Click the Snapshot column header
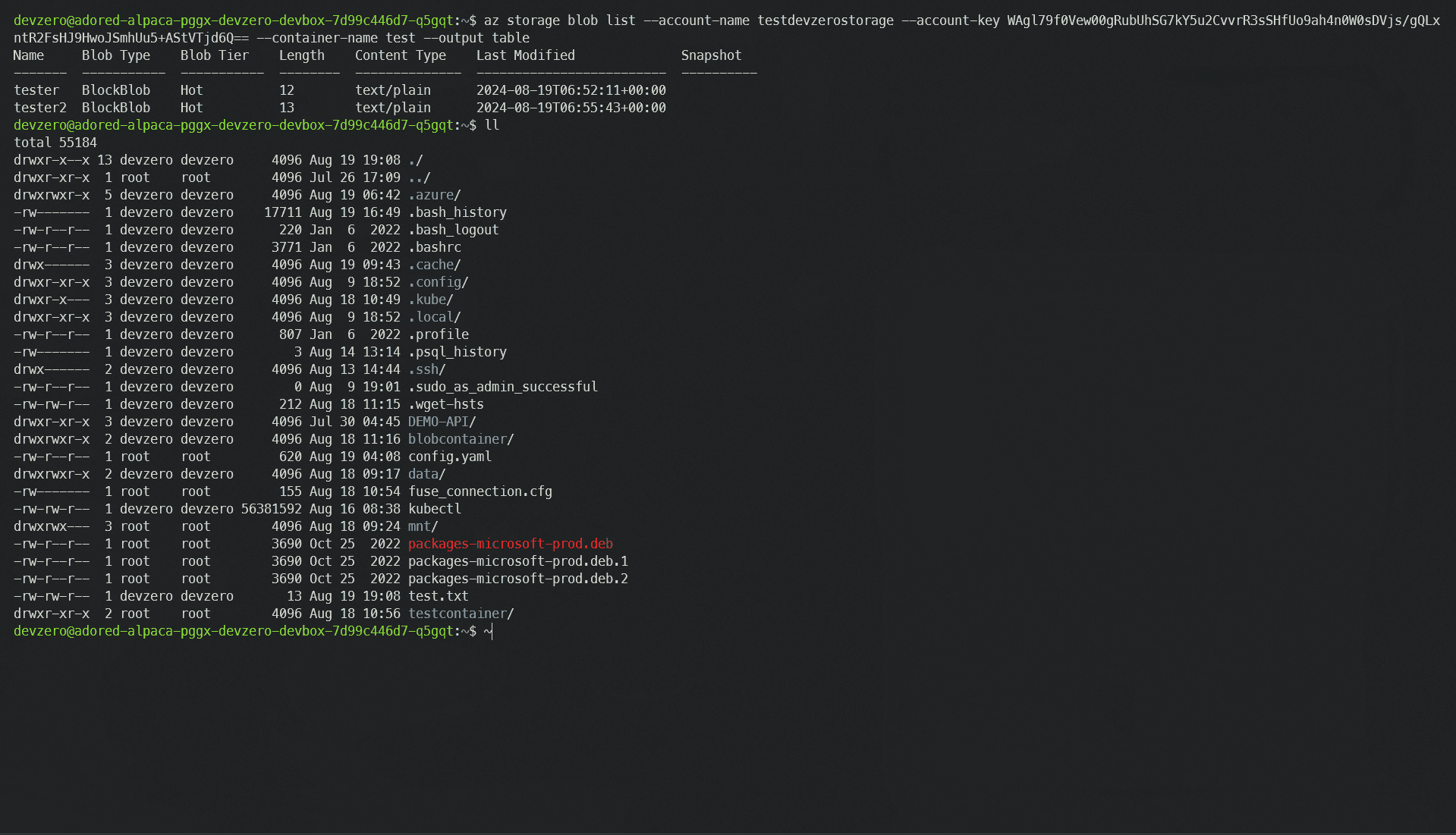This screenshot has height=835, width=1456. pos(711,55)
